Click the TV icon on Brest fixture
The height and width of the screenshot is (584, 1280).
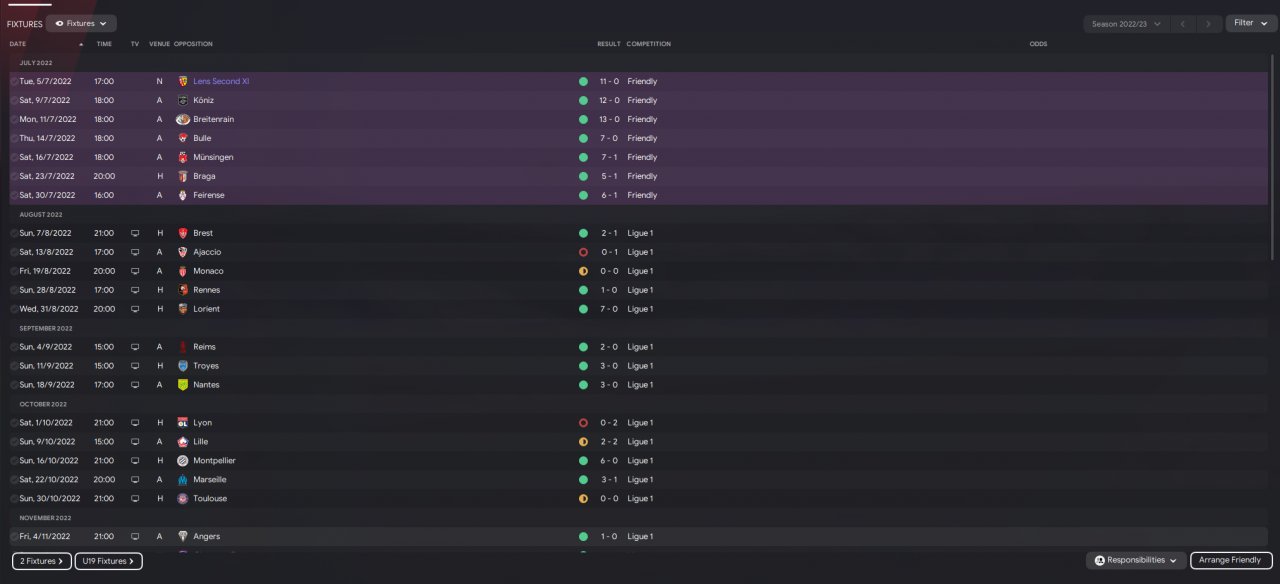coord(135,233)
